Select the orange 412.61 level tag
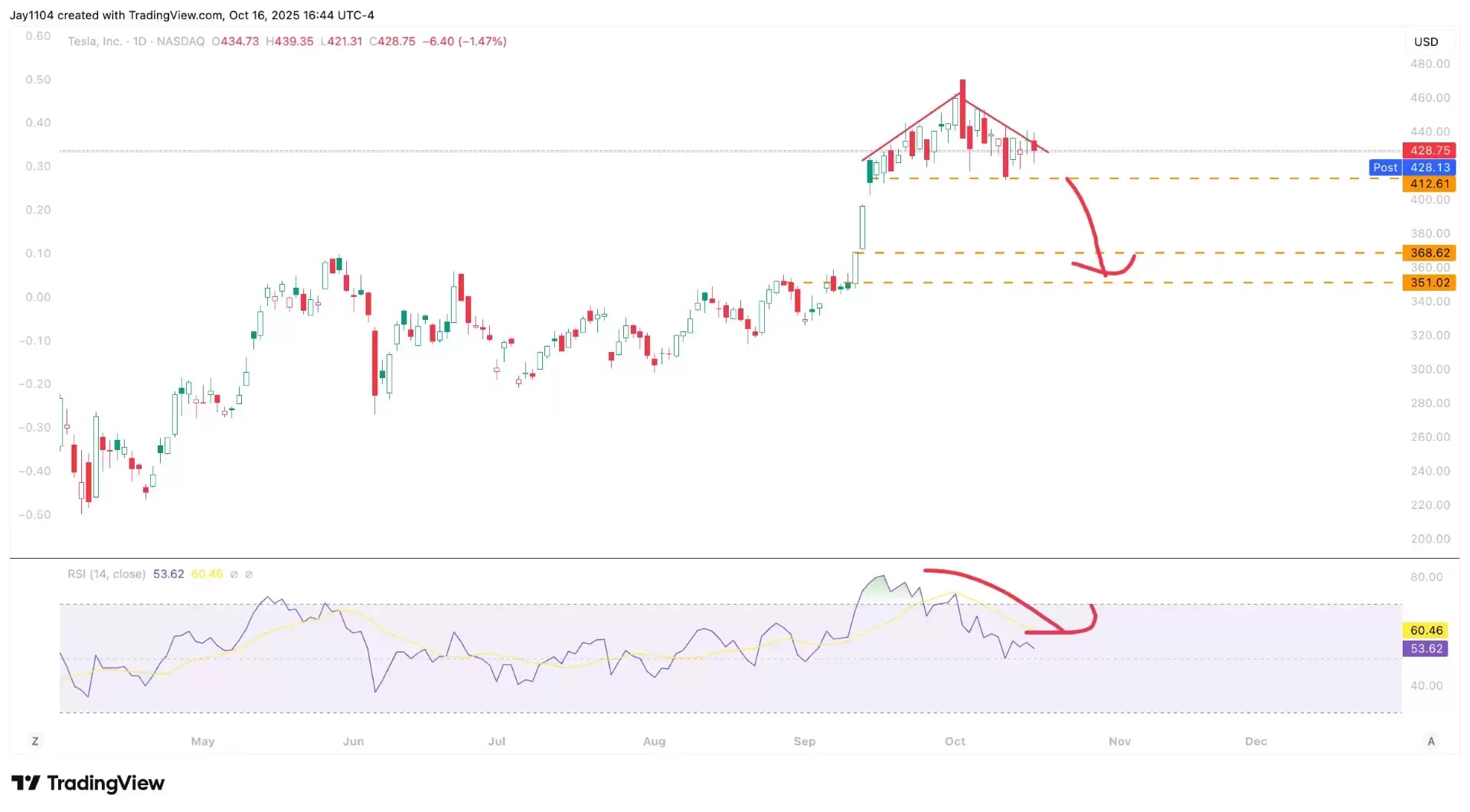1470x812 pixels. pyautogui.click(x=1429, y=184)
